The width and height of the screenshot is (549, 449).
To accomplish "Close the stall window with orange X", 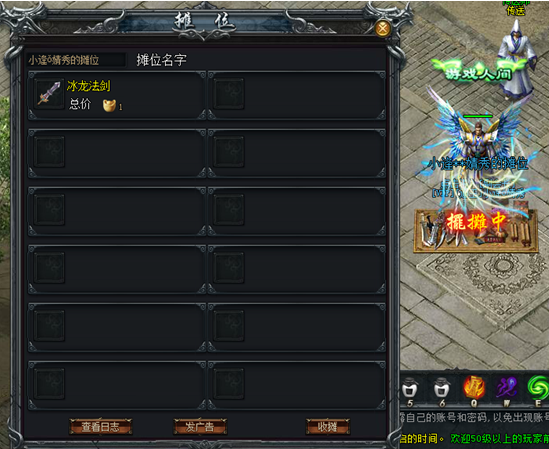I will coord(383,28).
